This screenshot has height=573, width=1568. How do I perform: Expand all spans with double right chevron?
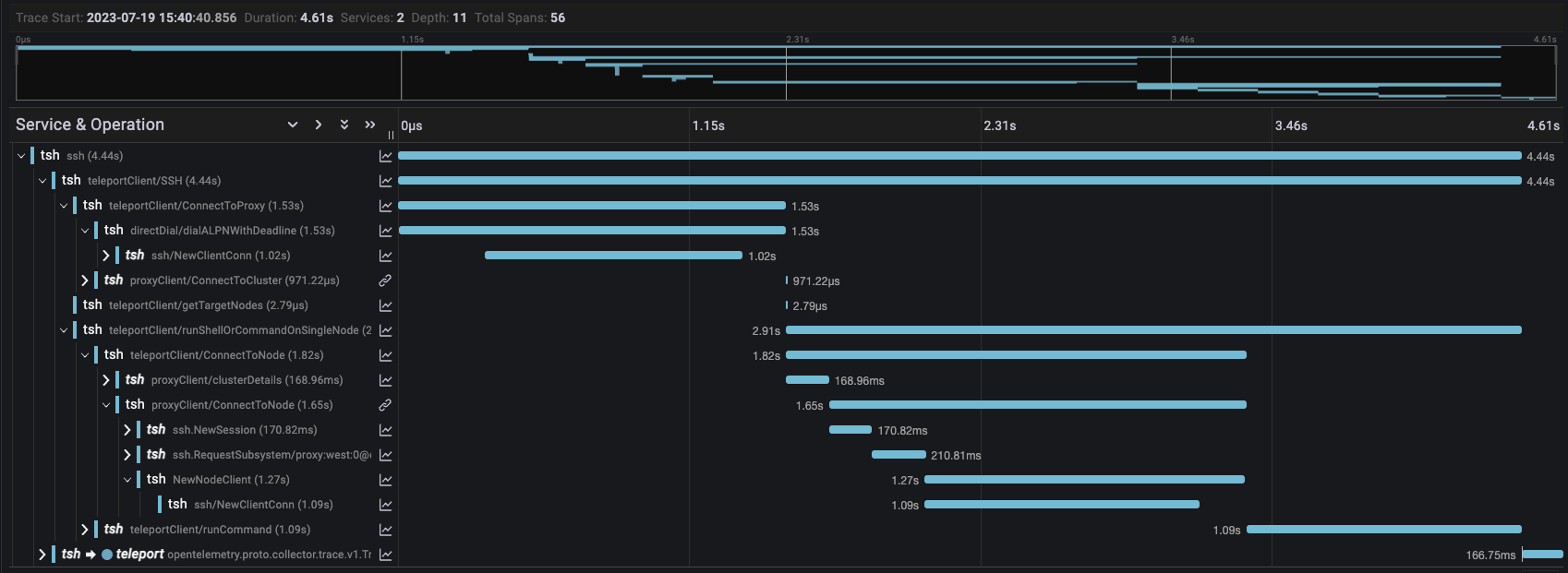click(x=370, y=125)
